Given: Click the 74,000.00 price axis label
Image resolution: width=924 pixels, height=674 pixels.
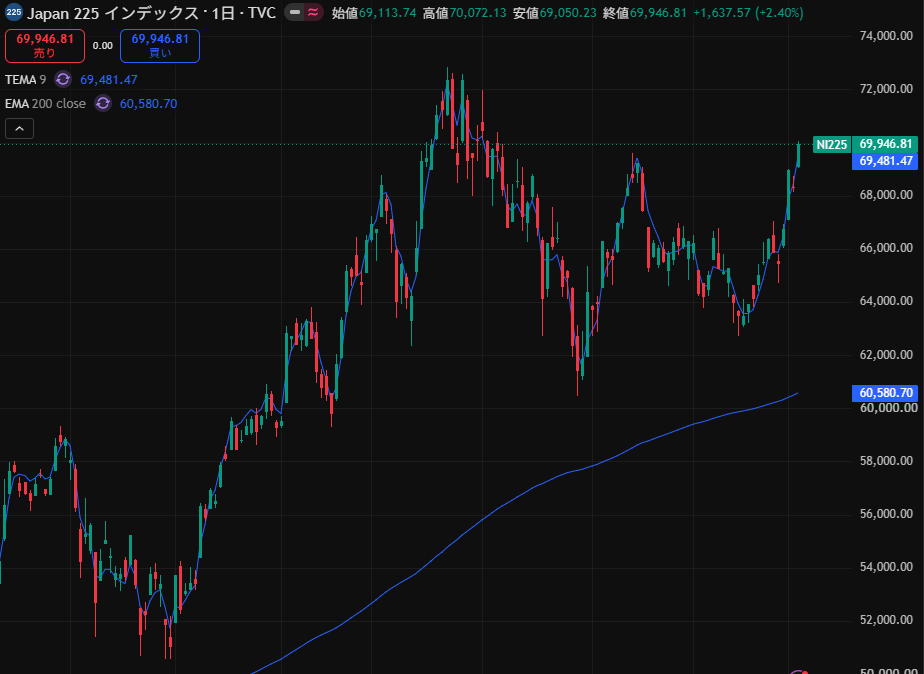Looking at the screenshot, I should (886, 36).
